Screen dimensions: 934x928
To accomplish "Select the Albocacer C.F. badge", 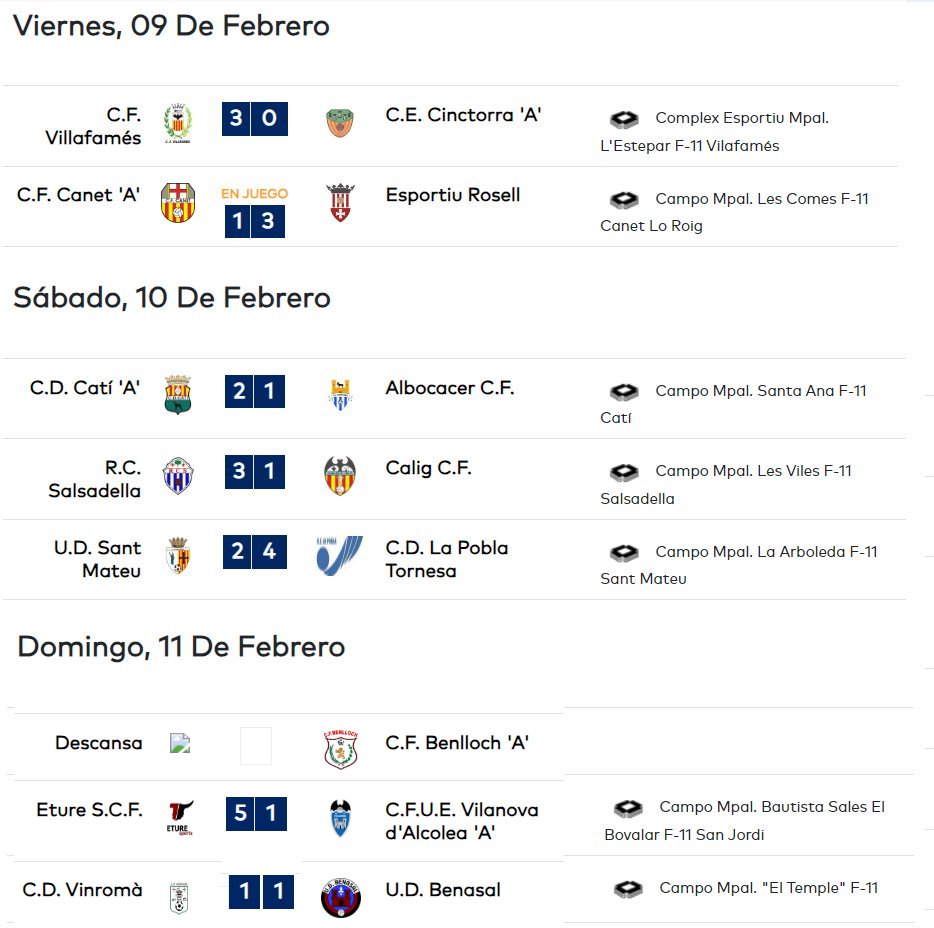I will pyautogui.click(x=340, y=395).
